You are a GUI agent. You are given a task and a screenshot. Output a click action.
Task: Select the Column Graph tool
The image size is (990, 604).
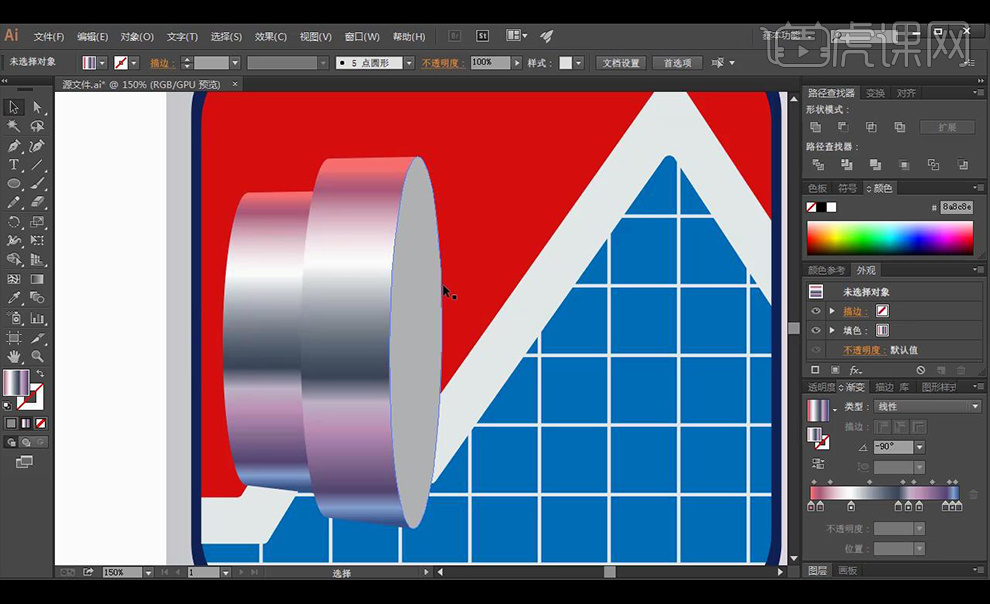click(x=37, y=318)
